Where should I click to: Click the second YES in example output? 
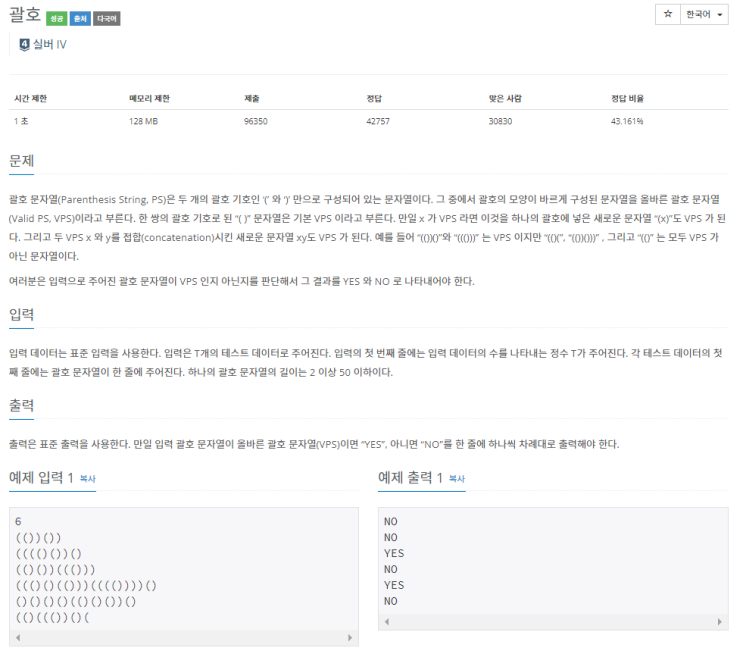(394, 586)
